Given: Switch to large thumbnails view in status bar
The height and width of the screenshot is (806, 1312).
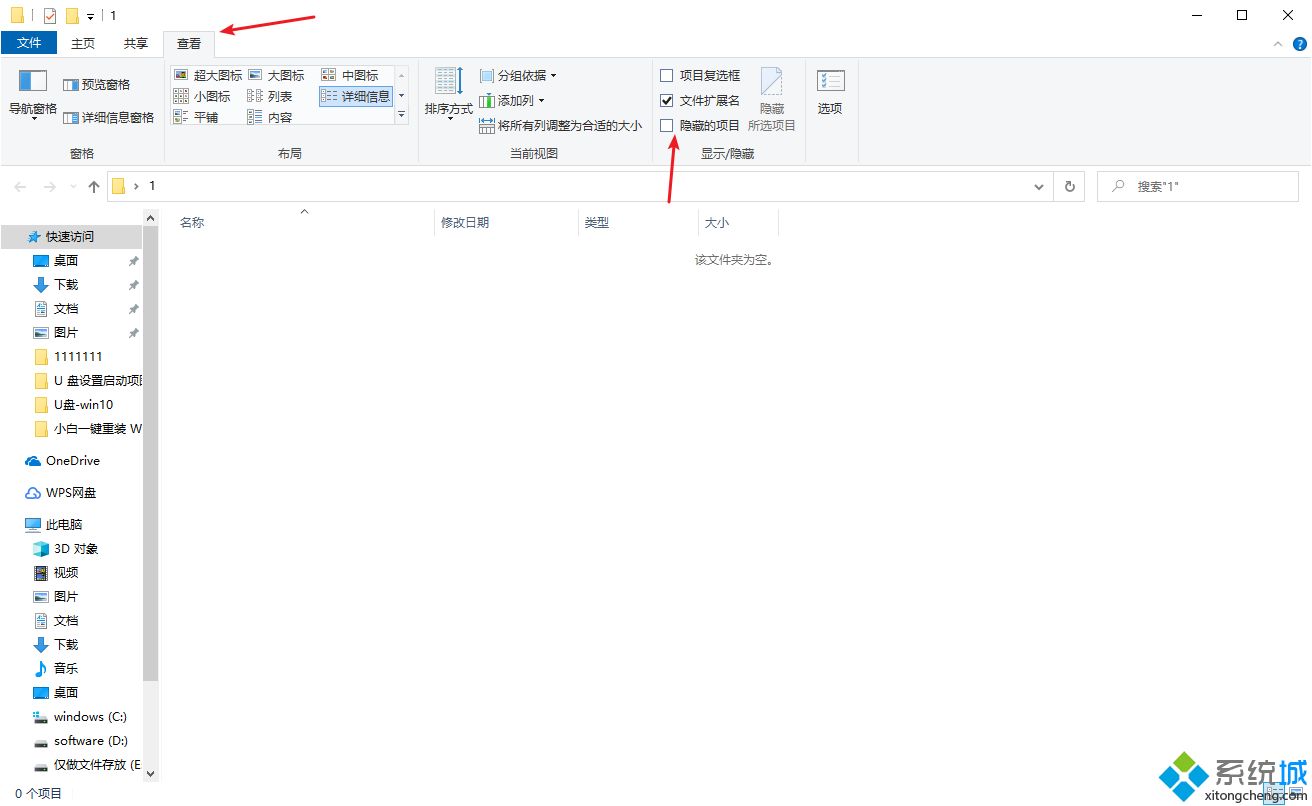Looking at the screenshot, I should pos(1297,795).
